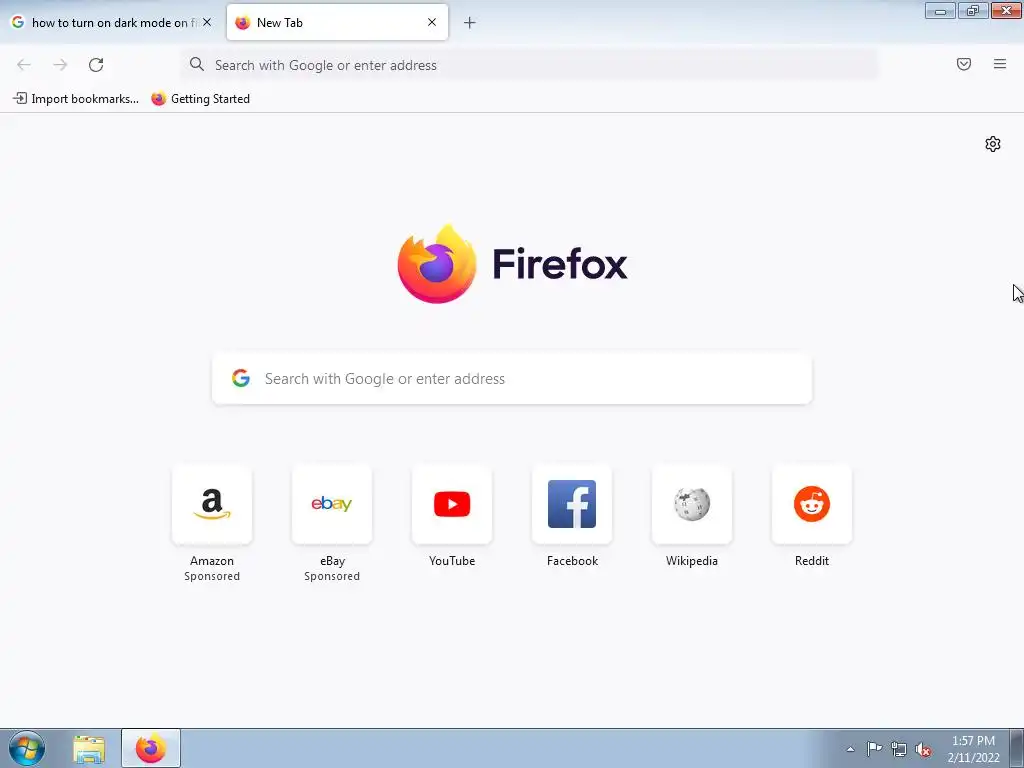Open Save to Pocket icon
Viewport: 1024px width, 768px height.
[964, 64]
